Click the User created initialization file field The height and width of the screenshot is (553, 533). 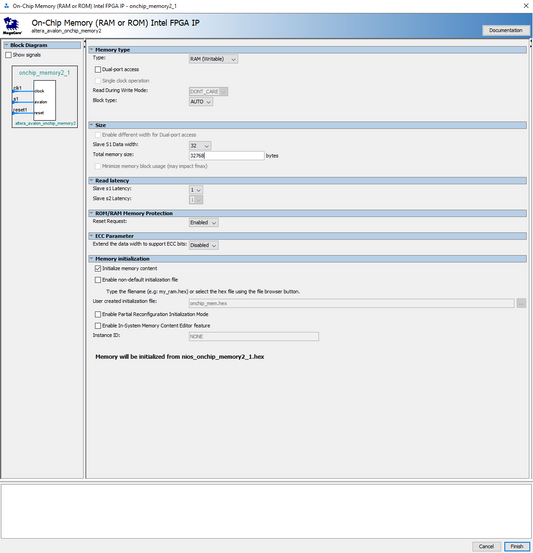click(351, 303)
